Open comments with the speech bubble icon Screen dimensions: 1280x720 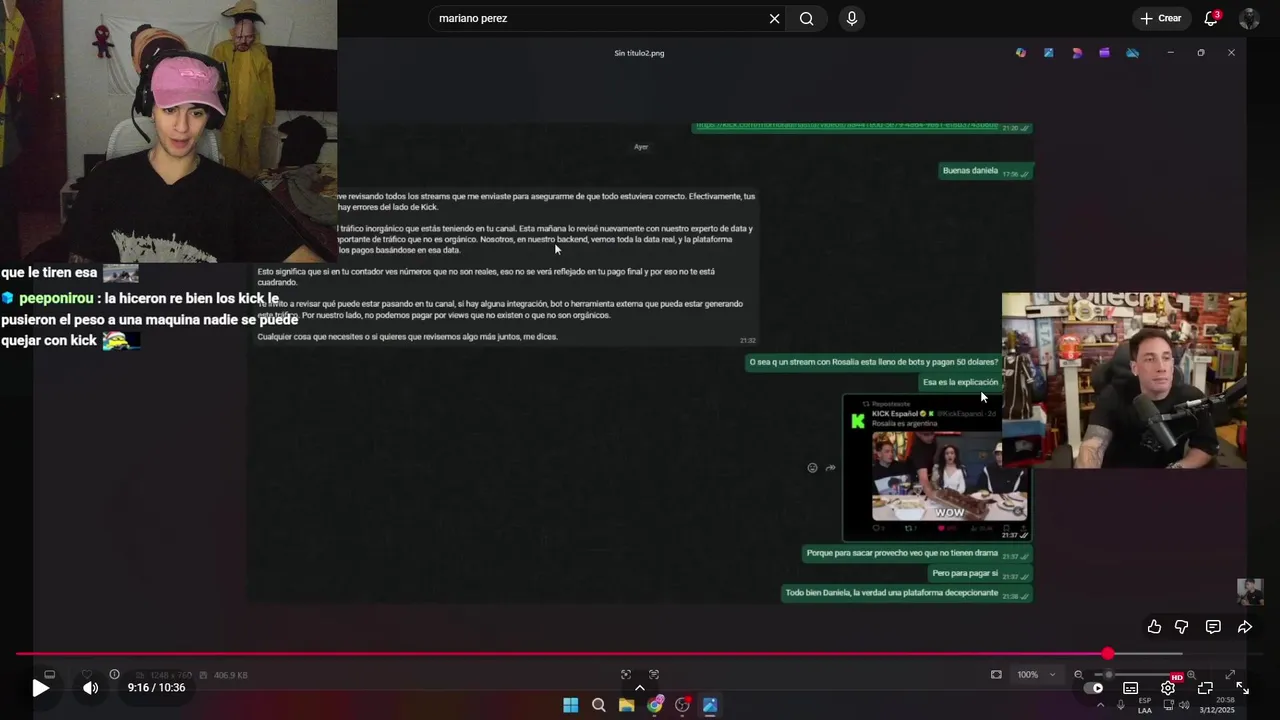[1213, 627]
